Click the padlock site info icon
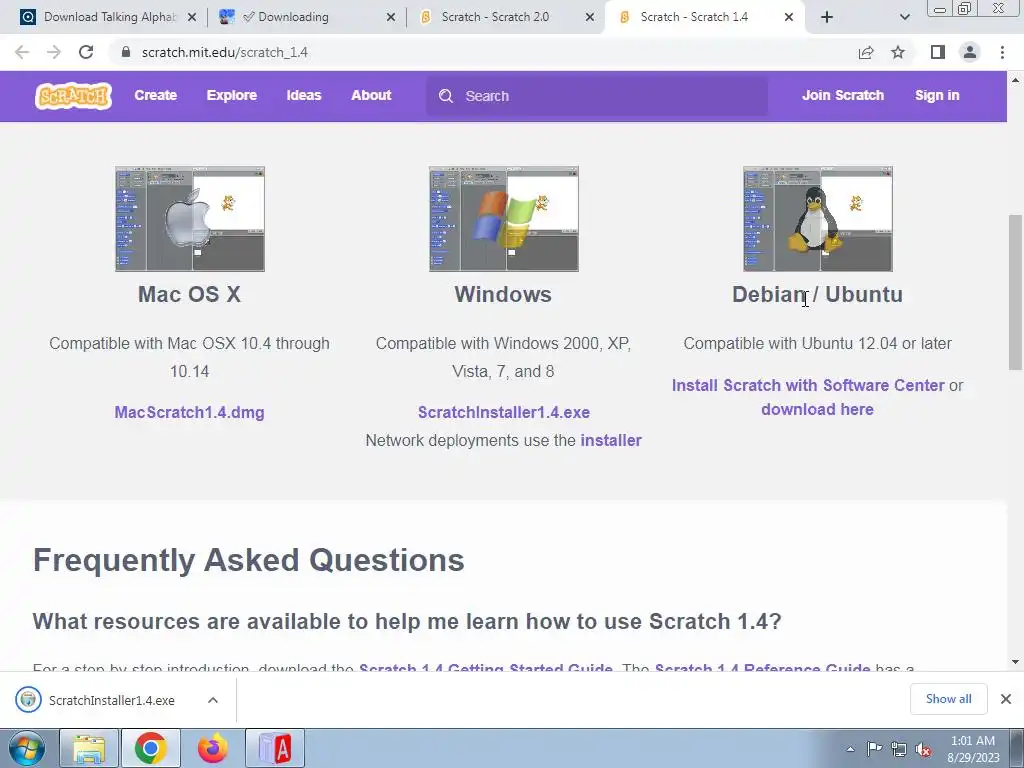 127,52
